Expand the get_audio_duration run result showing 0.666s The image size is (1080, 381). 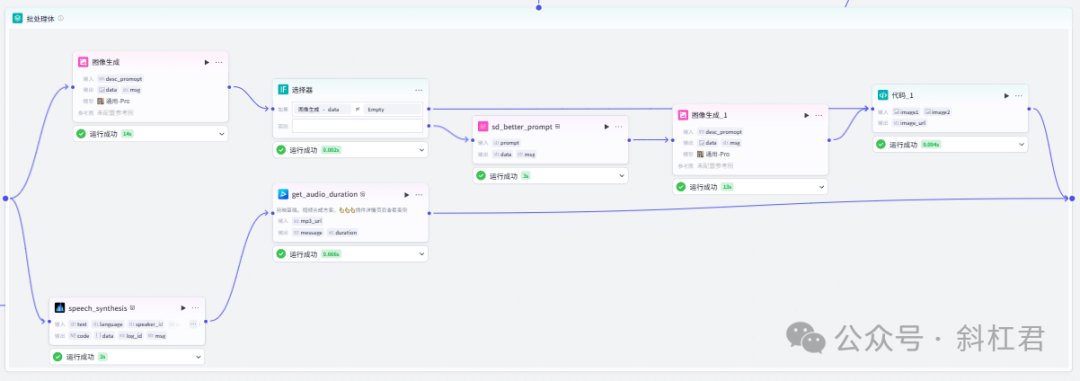point(422,254)
